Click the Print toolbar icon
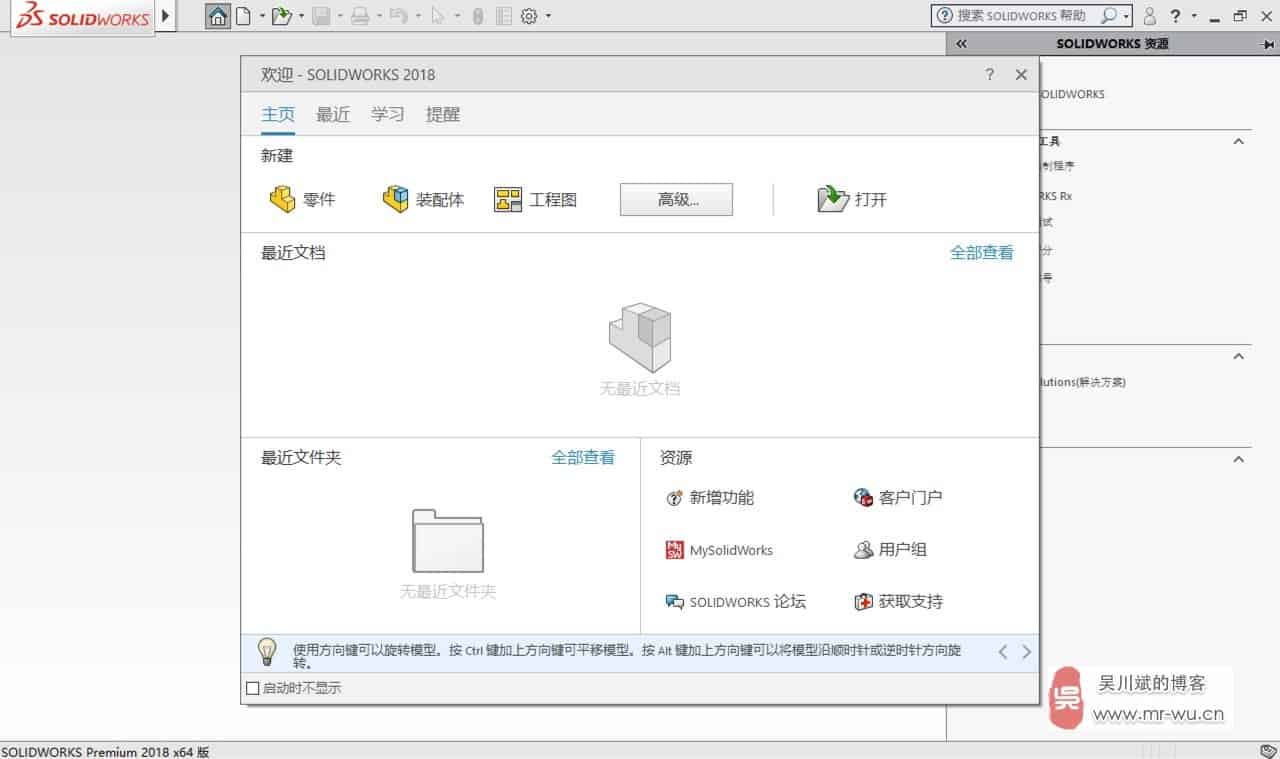The image size is (1280, 759). [360, 16]
